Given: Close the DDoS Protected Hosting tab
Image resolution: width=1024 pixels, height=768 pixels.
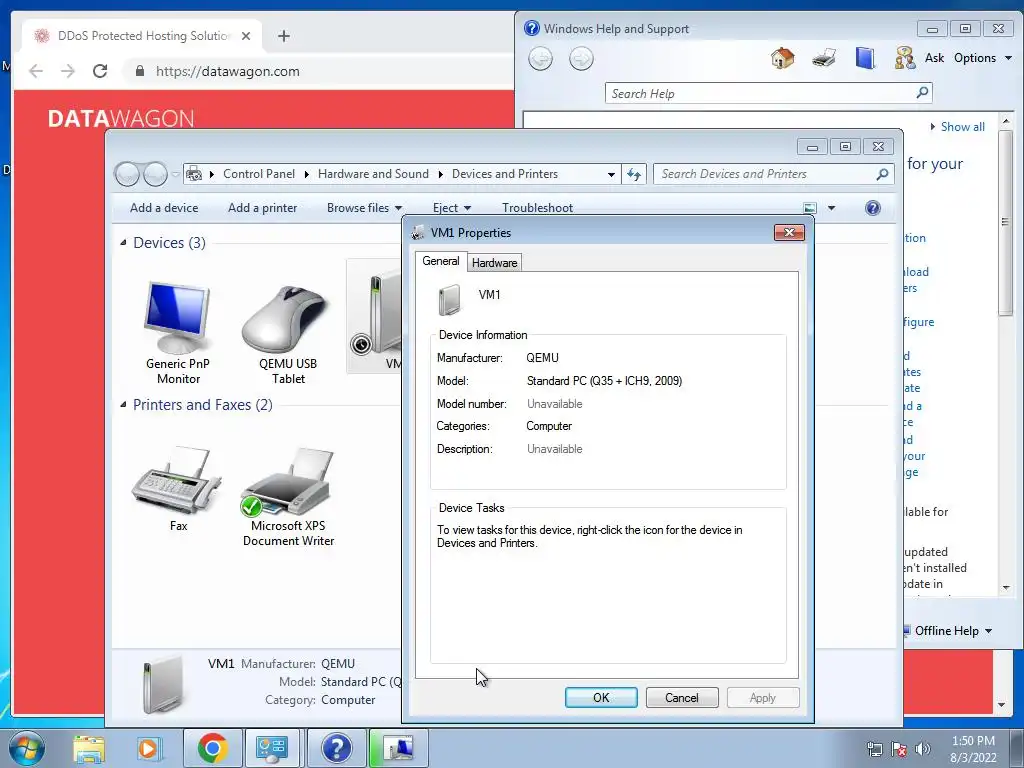Looking at the screenshot, I should 246,36.
